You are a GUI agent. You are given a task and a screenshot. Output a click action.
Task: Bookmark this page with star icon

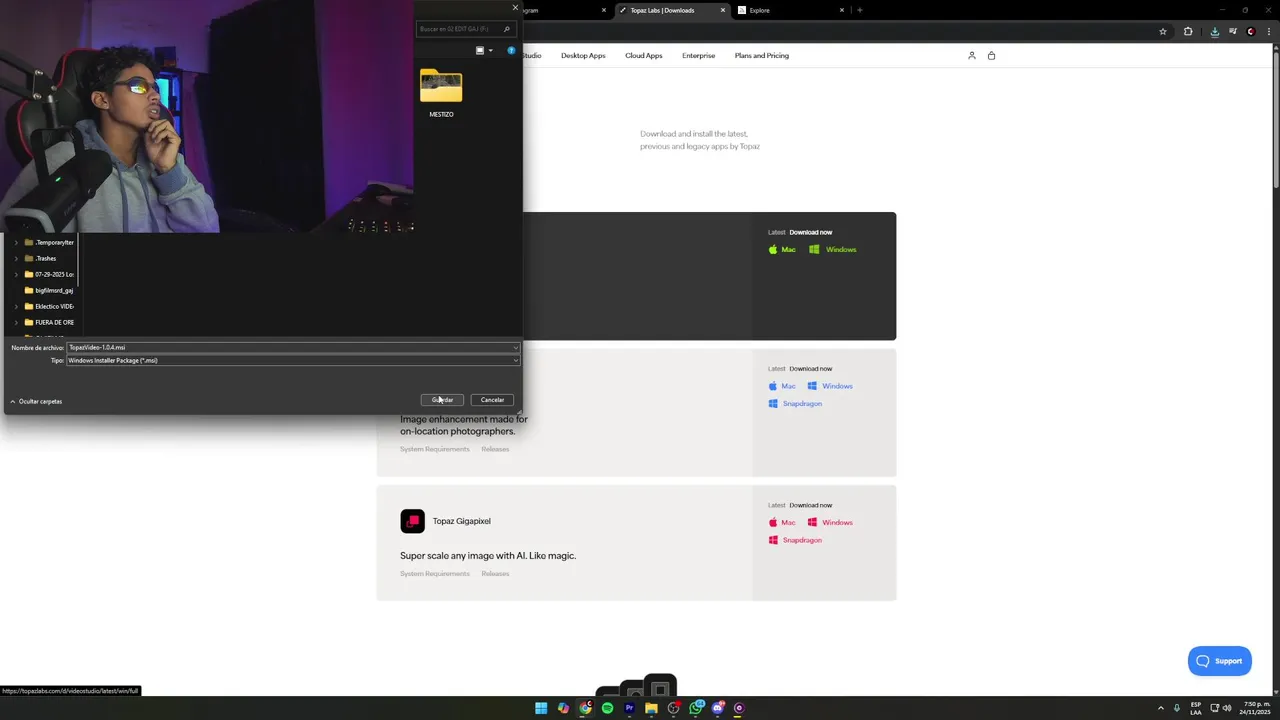1163,31
